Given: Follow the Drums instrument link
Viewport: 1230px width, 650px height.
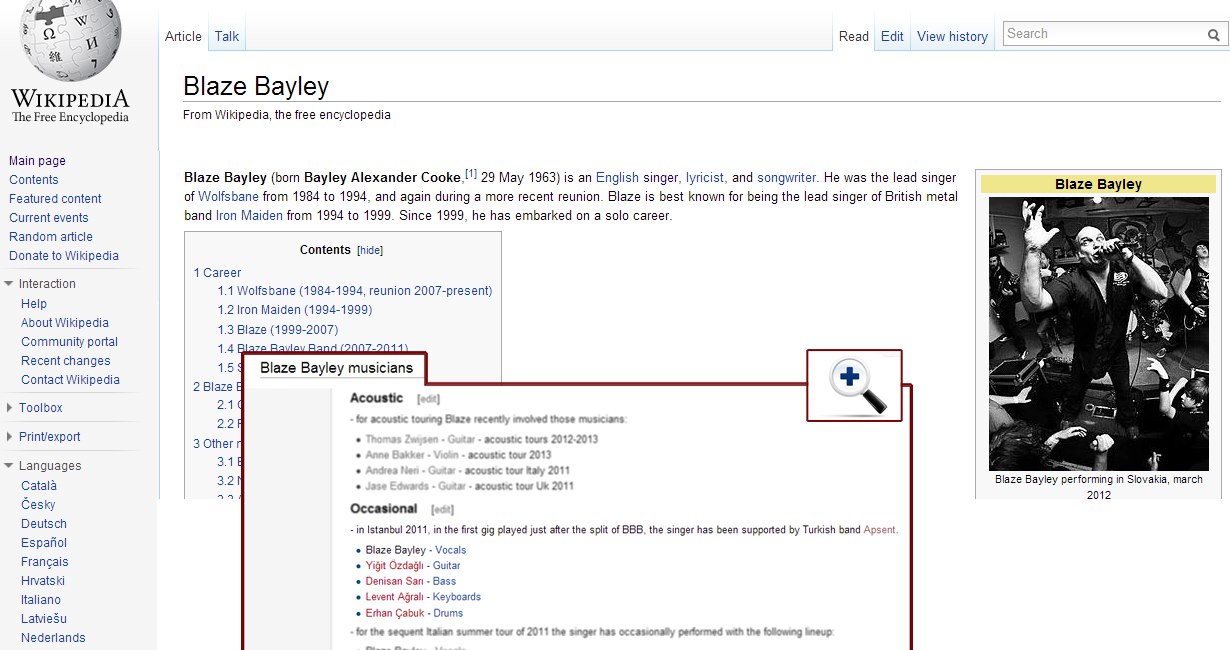Looking at the screenshot, I should [448, 613].
